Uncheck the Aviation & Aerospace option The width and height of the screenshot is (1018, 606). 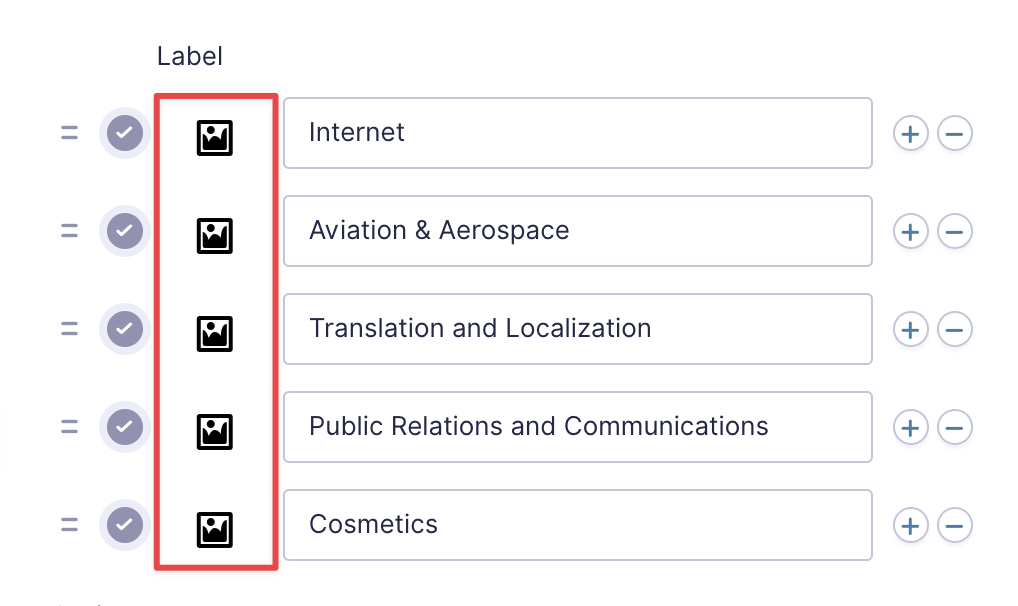pyautogui.click(x=125, y=231)
